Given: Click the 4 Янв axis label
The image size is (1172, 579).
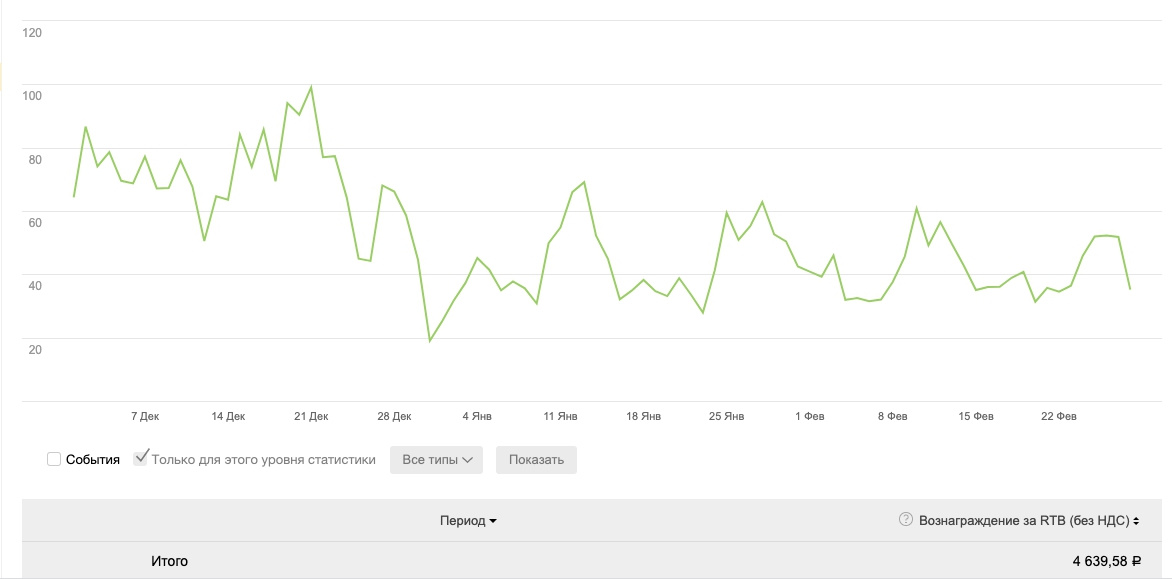Looking at the screenshot, I should click(477, 416).
